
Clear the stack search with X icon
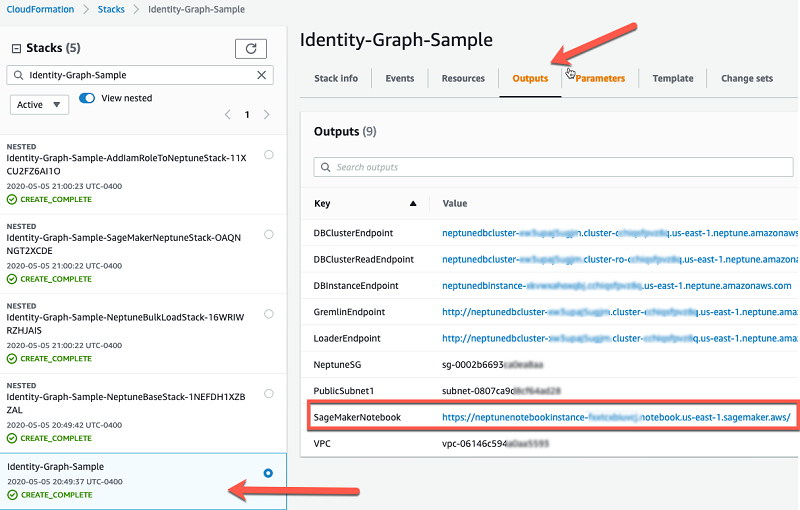tap(262, 75)
